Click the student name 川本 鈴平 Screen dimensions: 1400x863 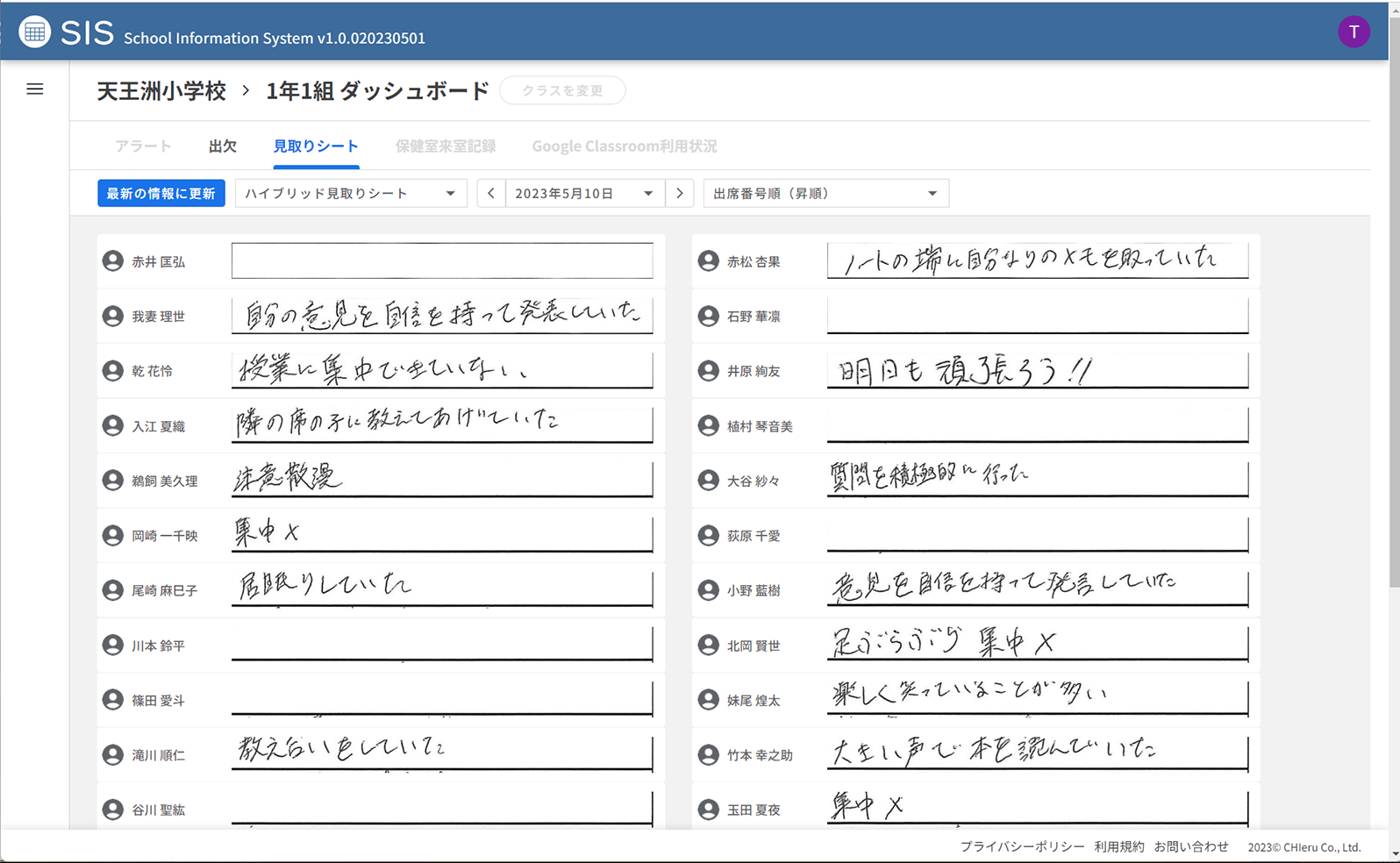click(158, 645)
